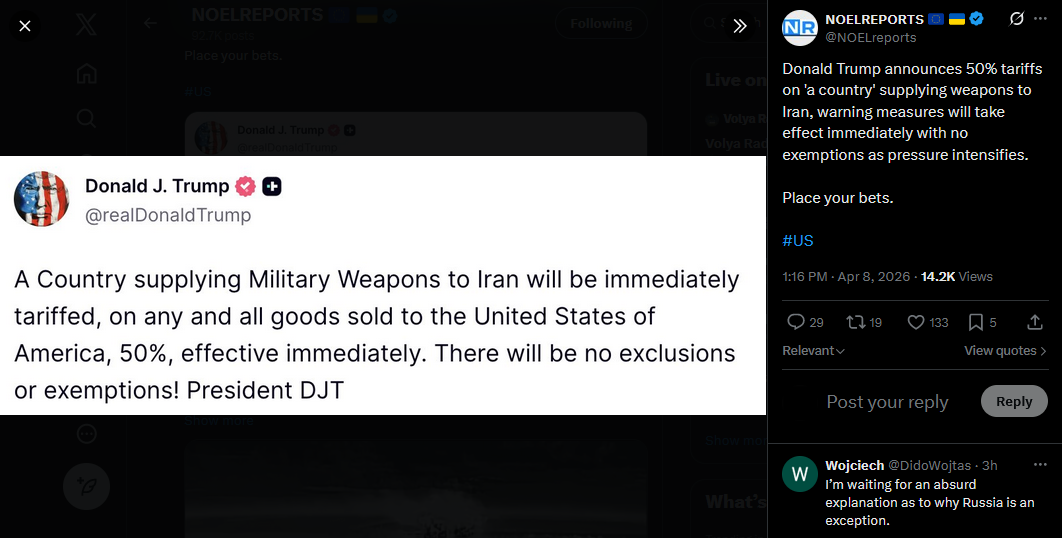Collapse the side panel with double chevron
This screenshot has width=1062, height=538.
(x=740, y=26)
